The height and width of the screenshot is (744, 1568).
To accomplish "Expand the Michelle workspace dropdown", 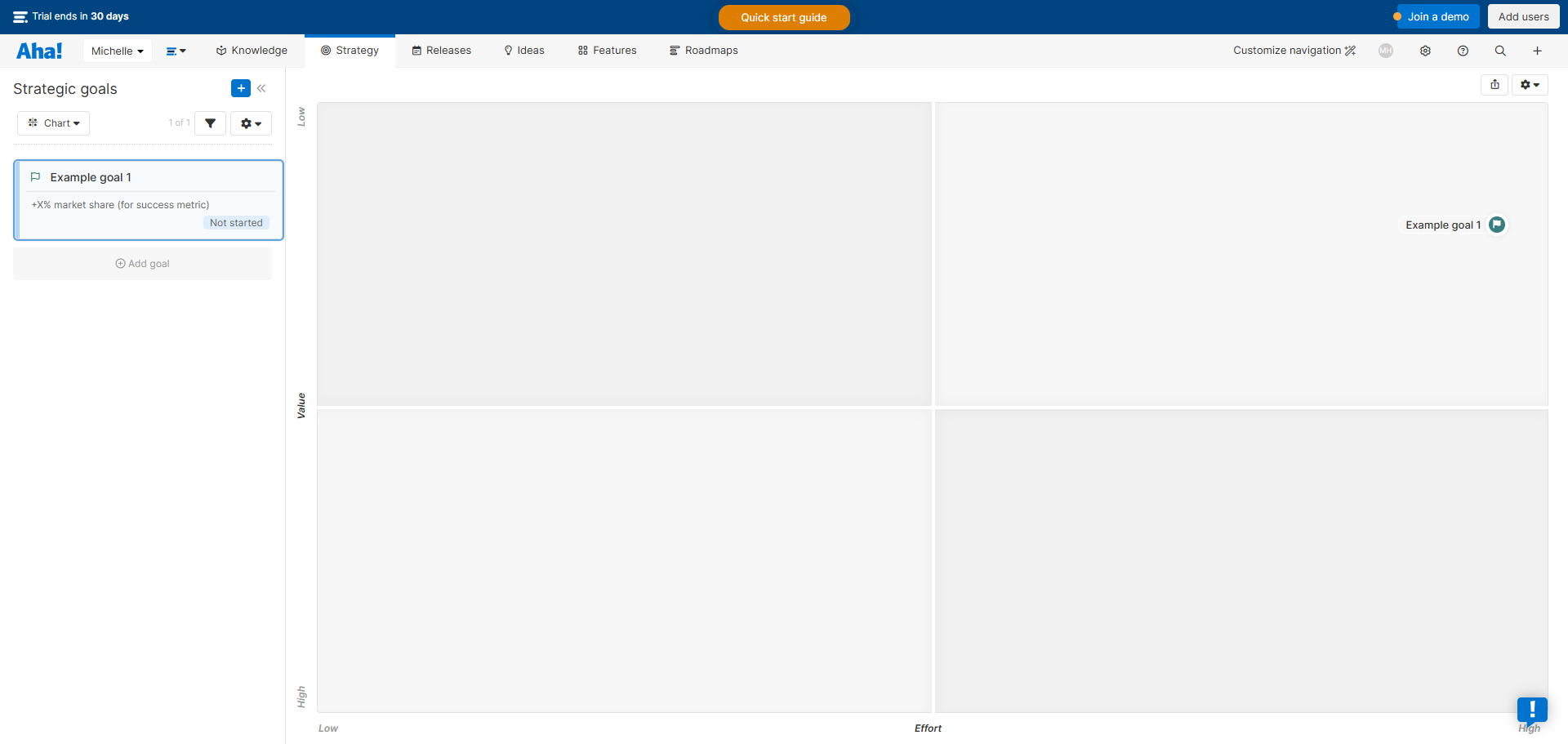I will (117, 51).
